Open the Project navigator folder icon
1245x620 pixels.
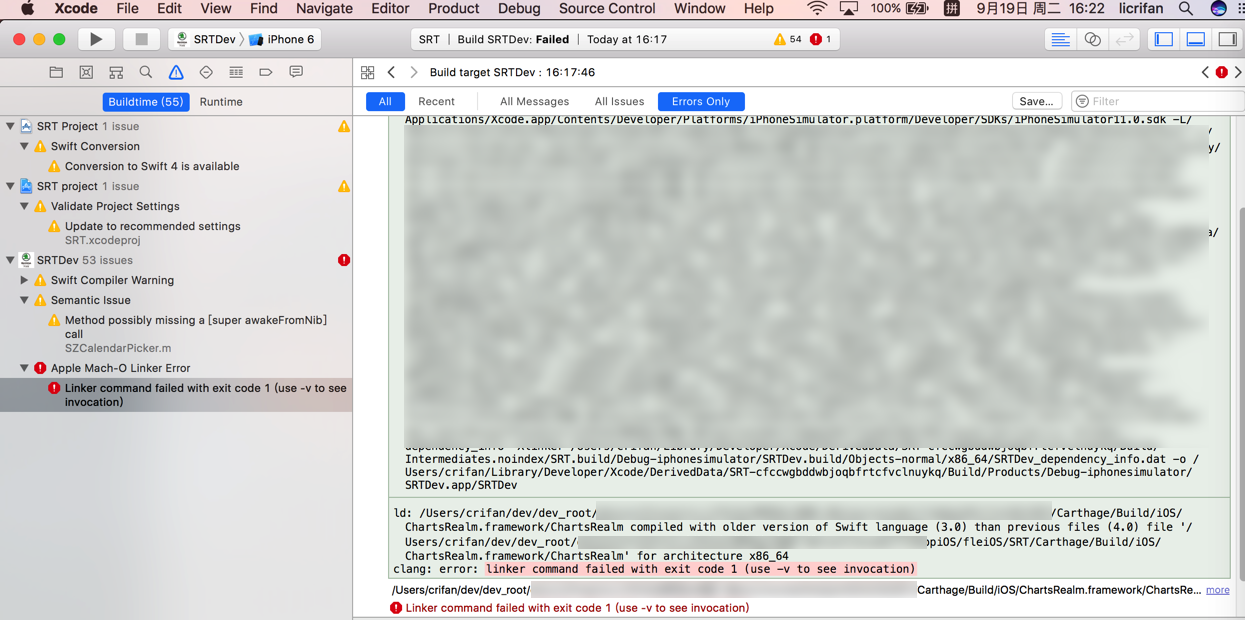coord(56,72)
